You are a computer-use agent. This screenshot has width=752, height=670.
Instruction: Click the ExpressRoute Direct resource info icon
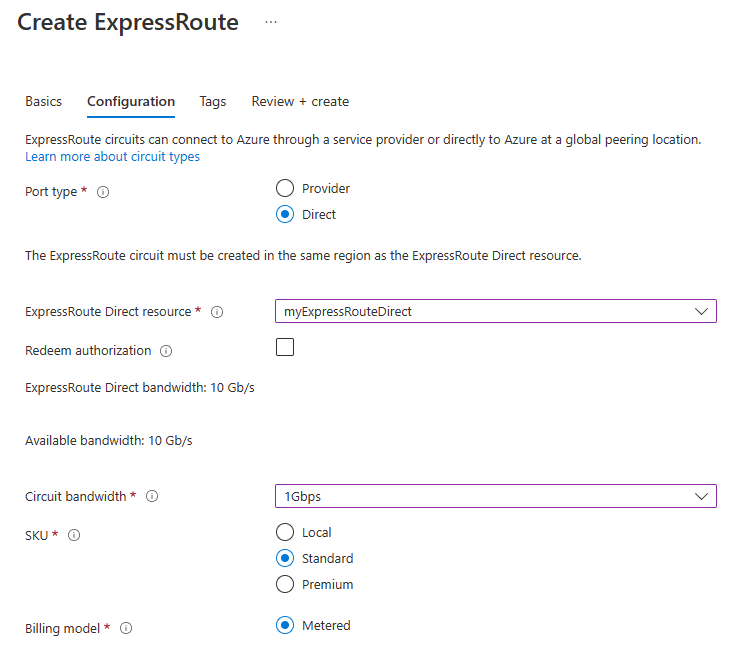point(217,312)
